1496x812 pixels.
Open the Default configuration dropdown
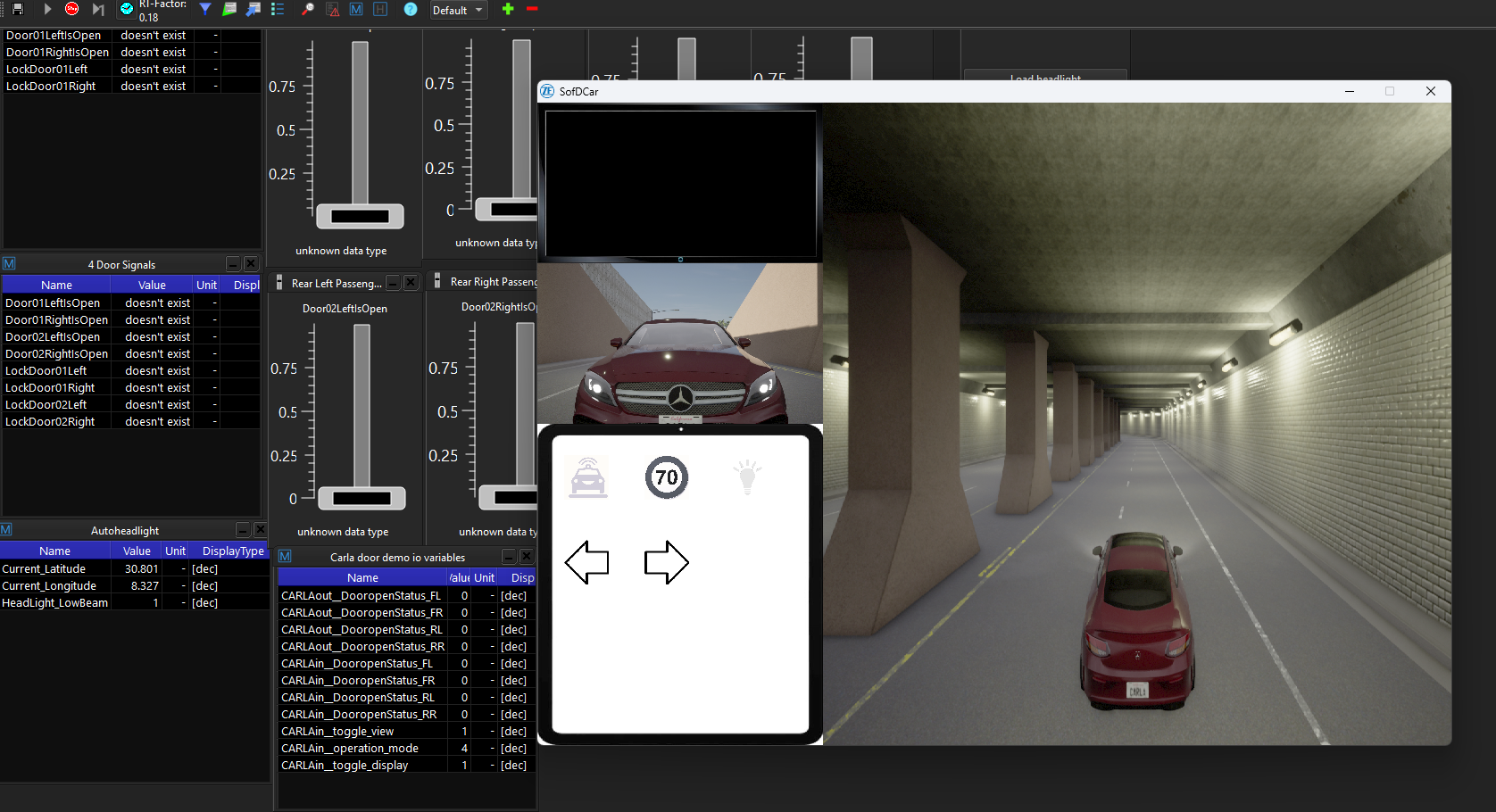tap(458, 10)
